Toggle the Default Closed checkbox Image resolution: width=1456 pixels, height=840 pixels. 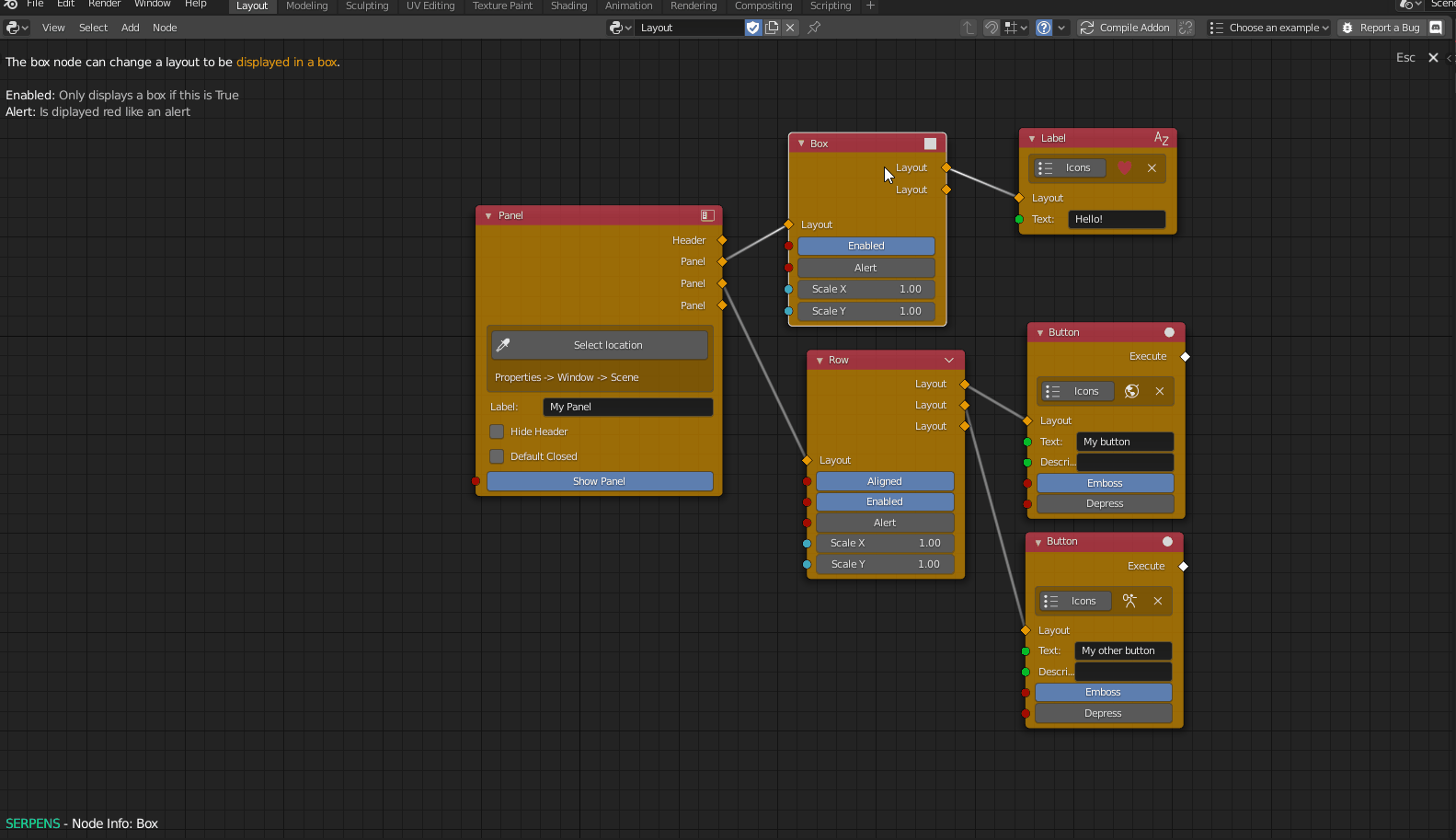(497, 456)
